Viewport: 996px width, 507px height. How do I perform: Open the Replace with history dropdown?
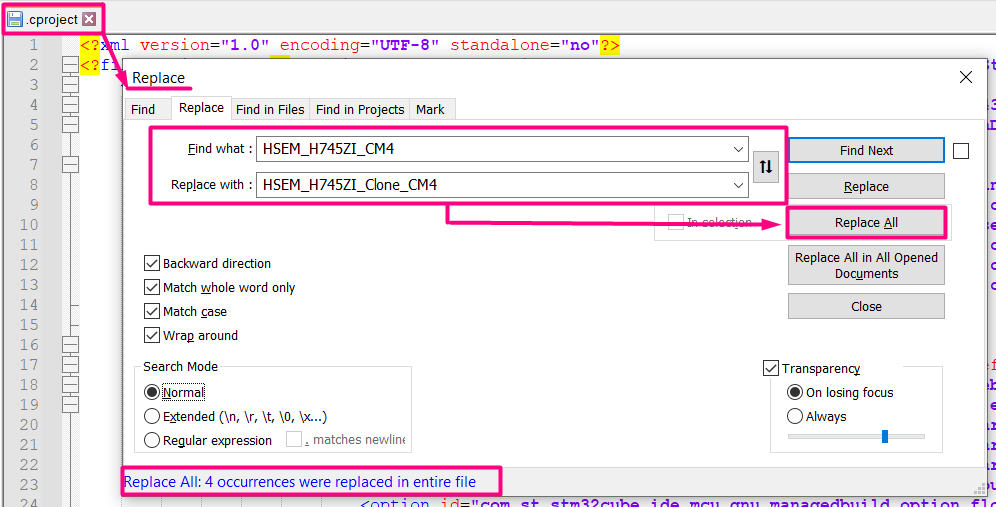pos(738,186)
